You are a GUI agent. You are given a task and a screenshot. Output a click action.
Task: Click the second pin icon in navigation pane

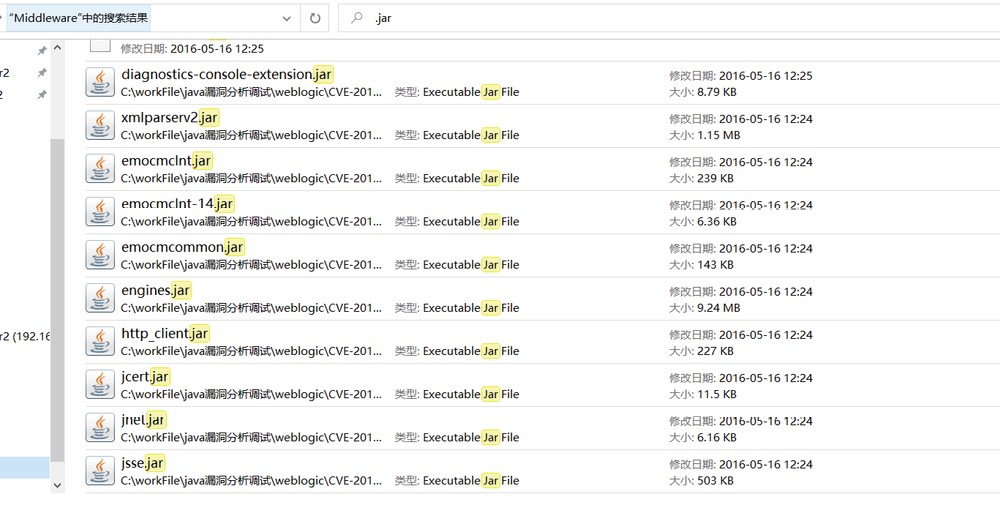pos(42,73)
